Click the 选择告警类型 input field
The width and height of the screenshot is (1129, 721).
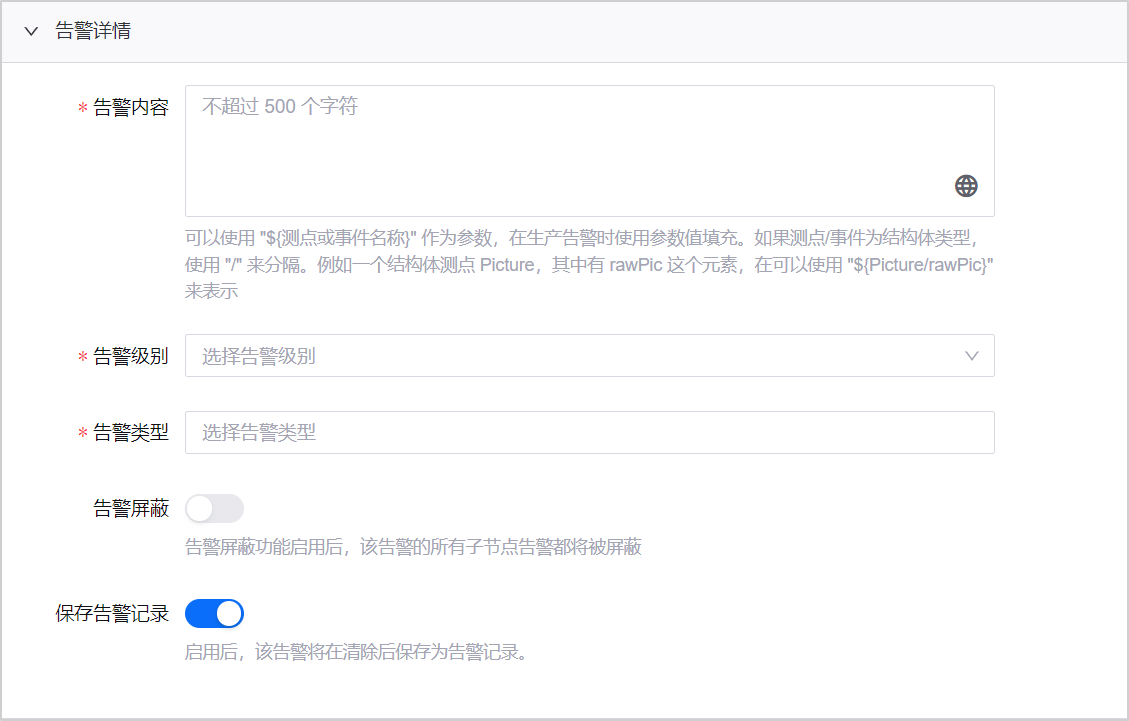click(x=589, y=432)
